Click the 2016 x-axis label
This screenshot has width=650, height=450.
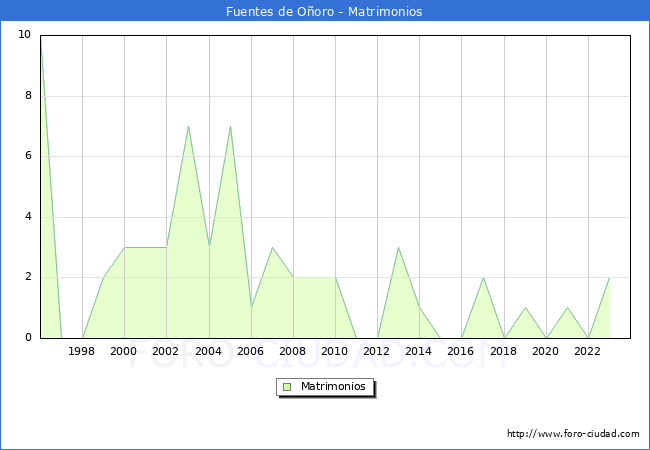coord(461,351)
